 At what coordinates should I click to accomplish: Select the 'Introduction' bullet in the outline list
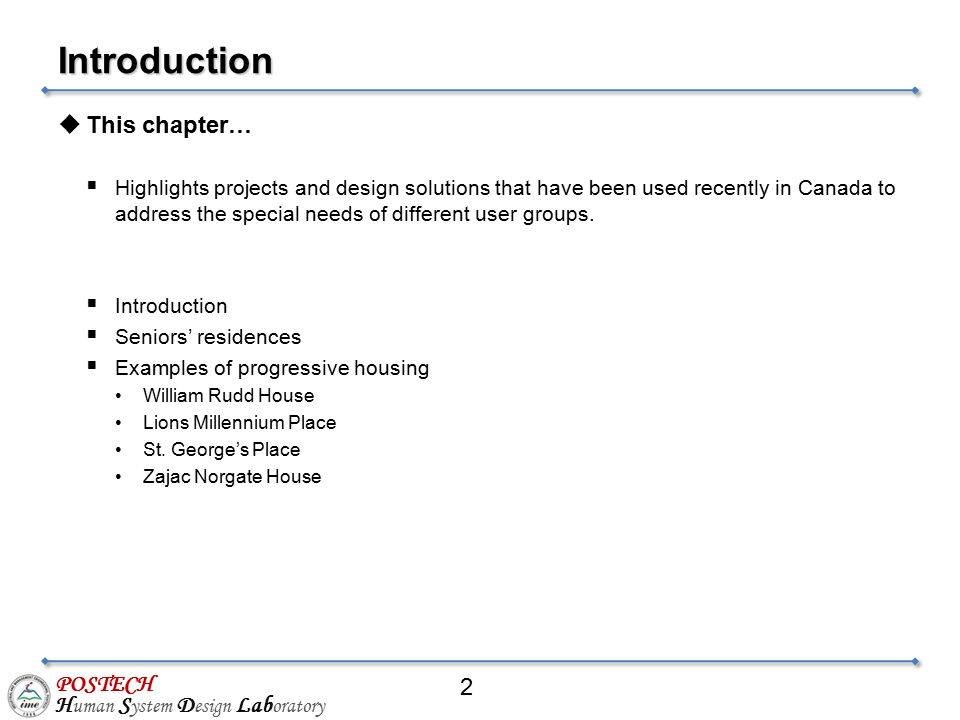[x=171, y=306]
